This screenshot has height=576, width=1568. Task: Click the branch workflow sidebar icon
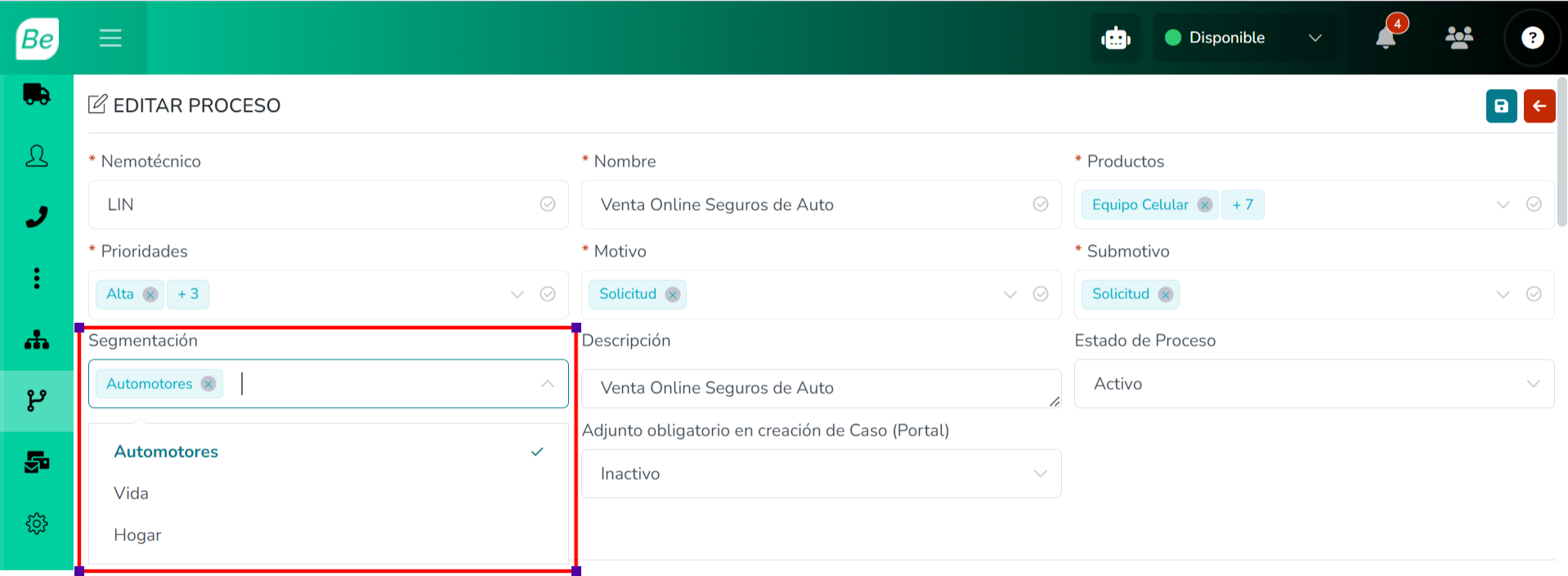[x=37, y=400]
